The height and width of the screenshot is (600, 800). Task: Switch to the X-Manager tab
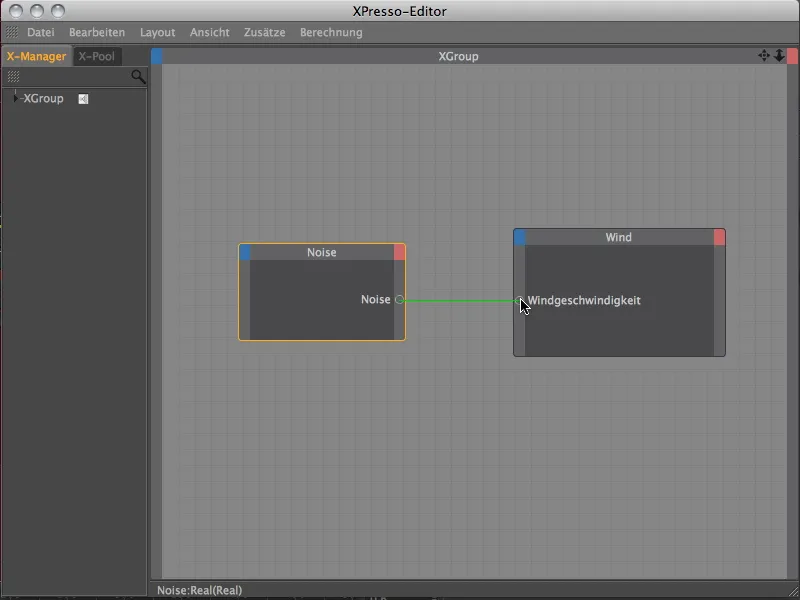tap(36, 56)
